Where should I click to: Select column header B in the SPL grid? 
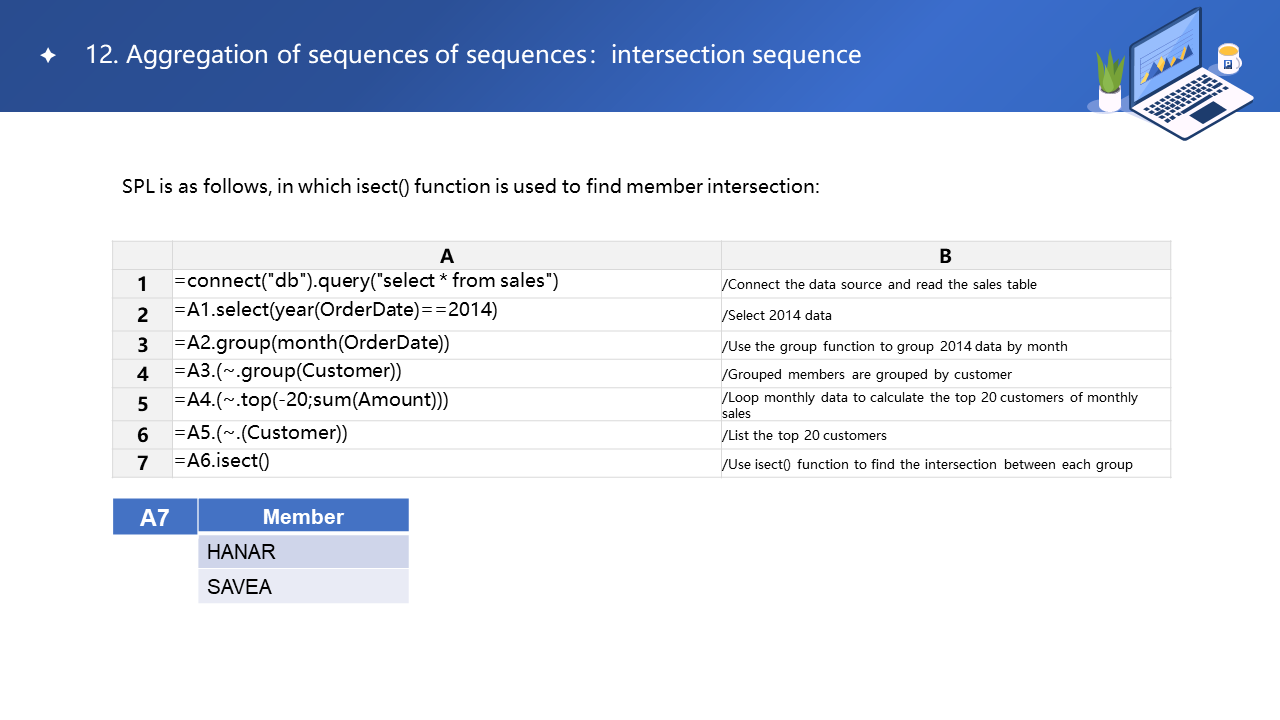tap(945, 256)
